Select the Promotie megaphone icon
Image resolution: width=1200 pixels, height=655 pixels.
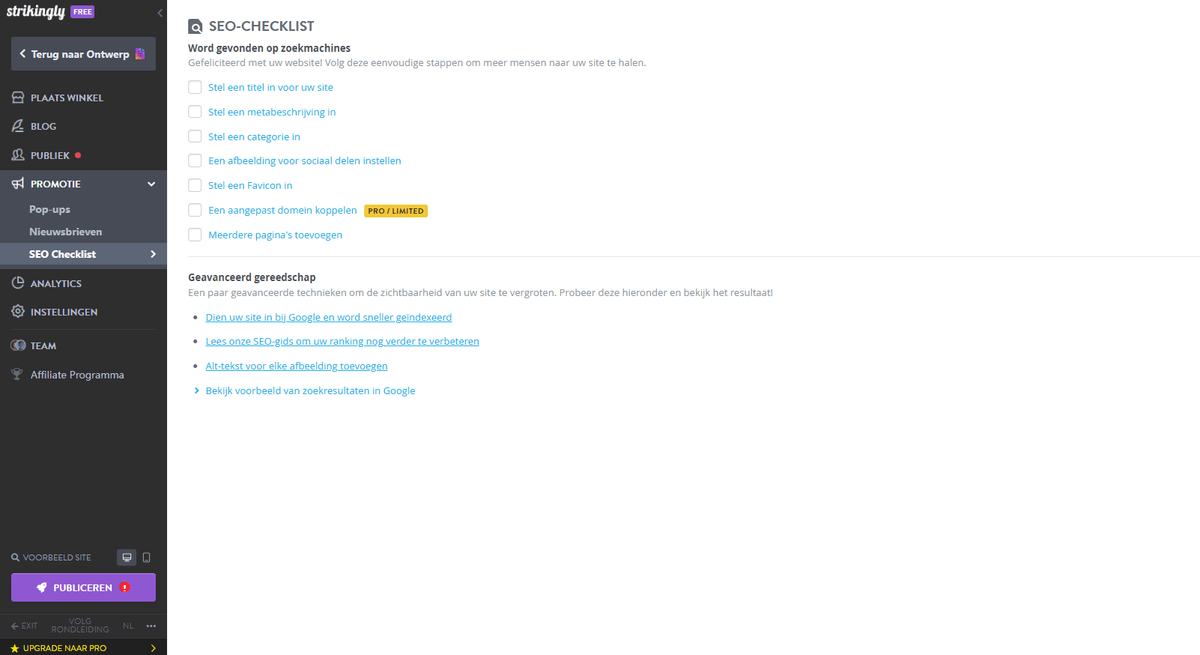click(x=18, y=184)
